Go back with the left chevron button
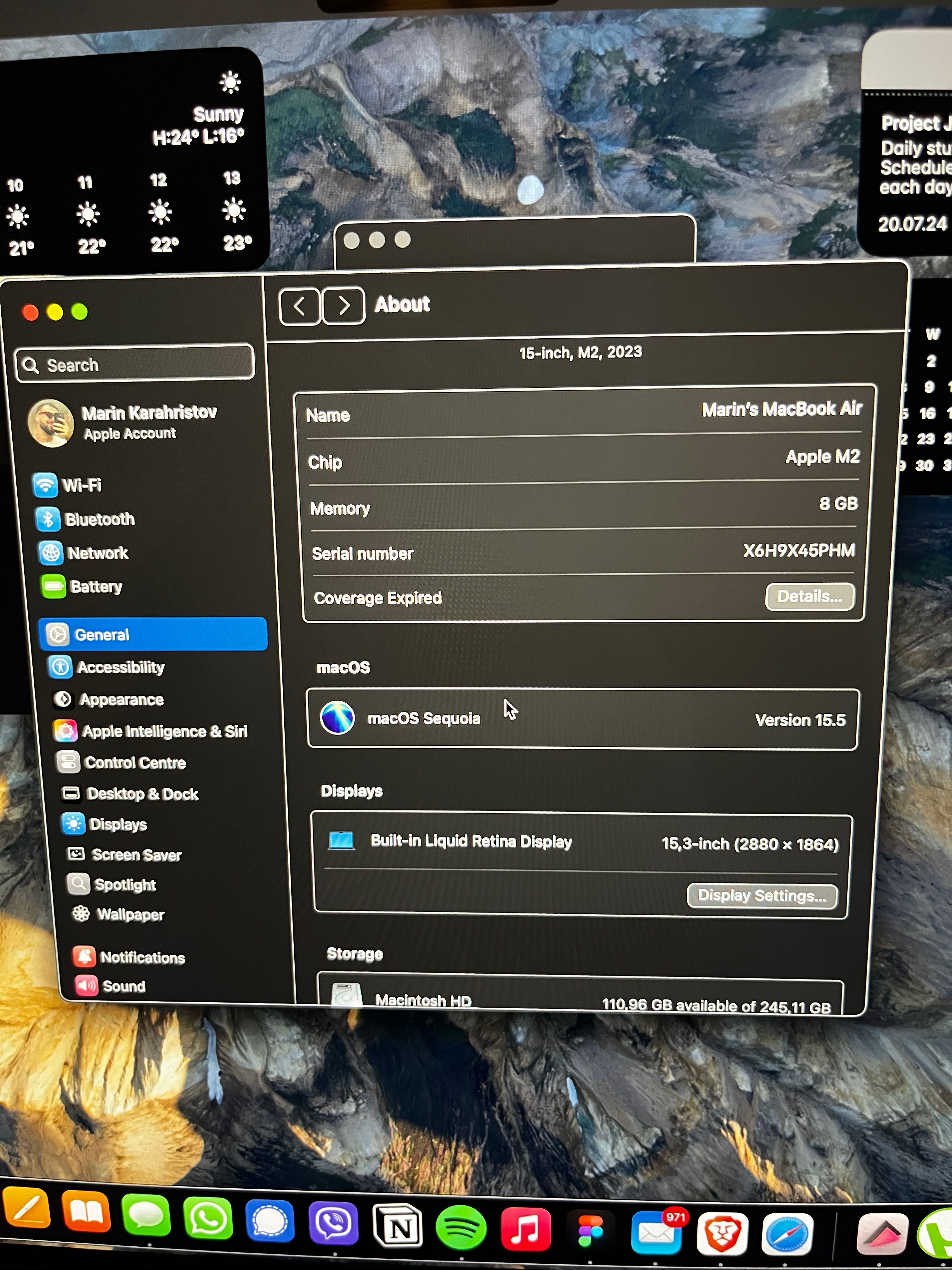952x1270 pixels. [299, 306]
